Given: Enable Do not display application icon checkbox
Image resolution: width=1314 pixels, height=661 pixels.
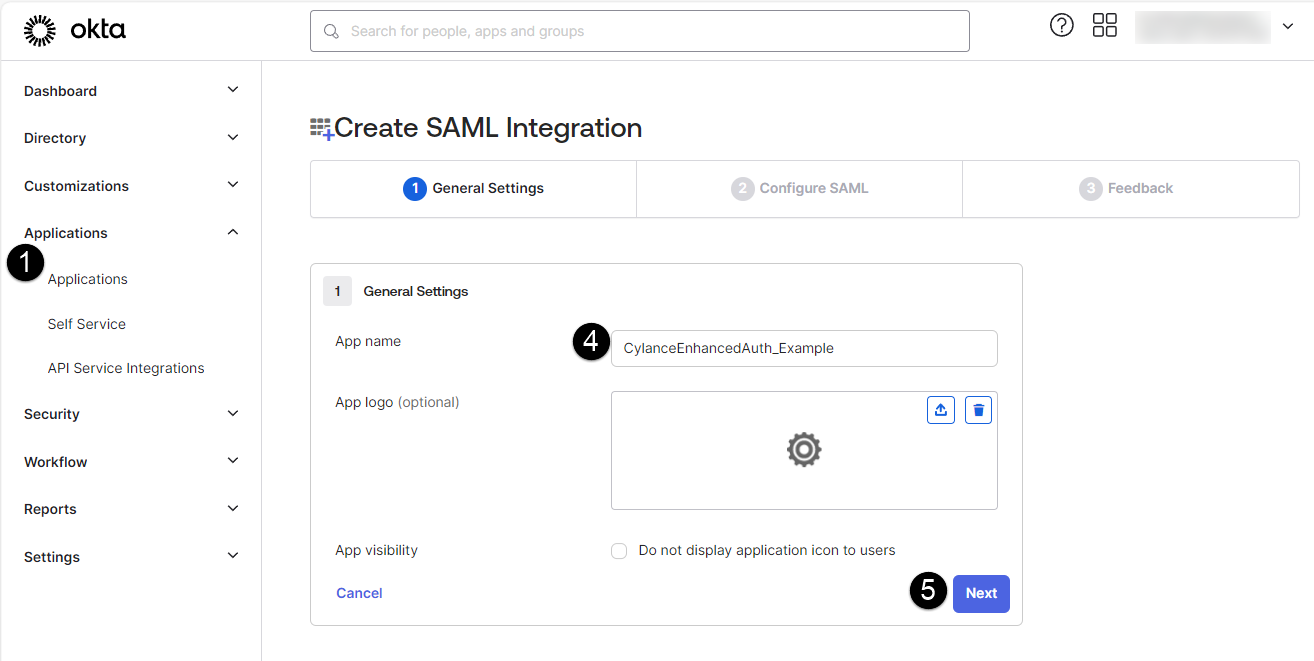Looking at the screenshot, I should pyautogui.click(x=619, y=551).
